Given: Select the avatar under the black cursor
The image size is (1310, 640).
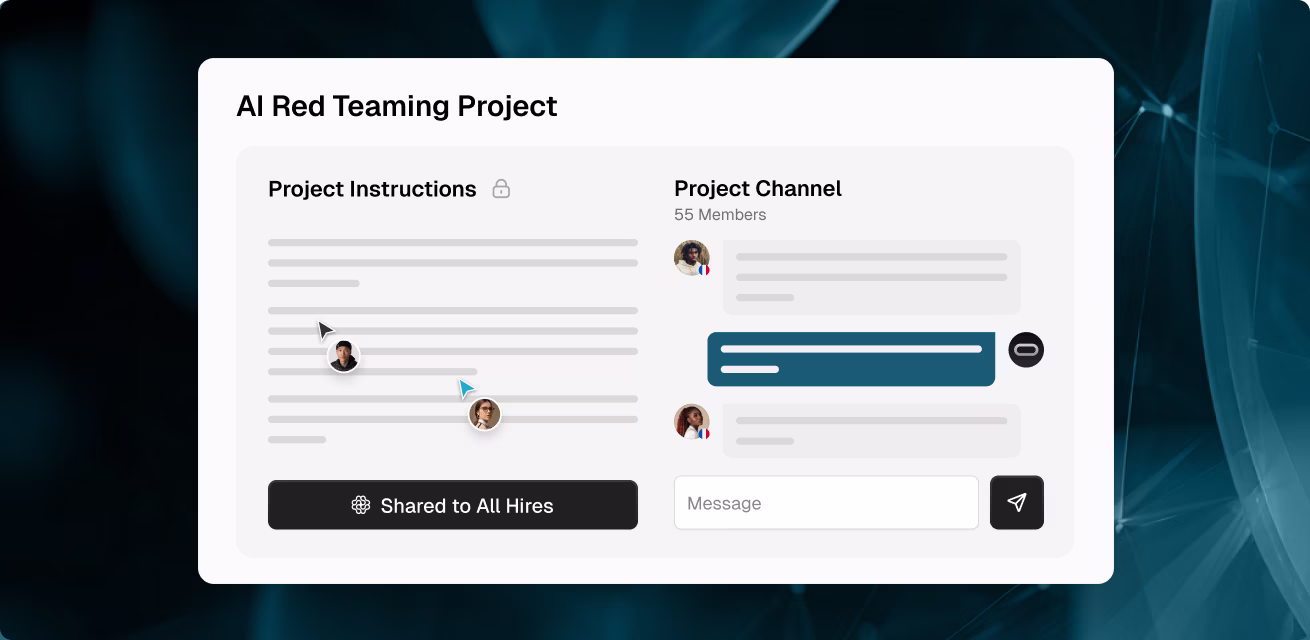Looking at the screenshot, I should tap(343, 356).
